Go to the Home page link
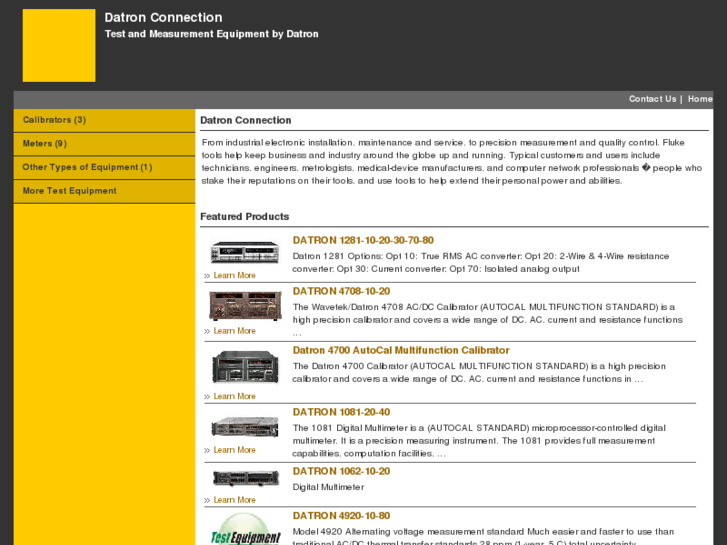This screenshot has width=727, height=545. click(700, 99)
